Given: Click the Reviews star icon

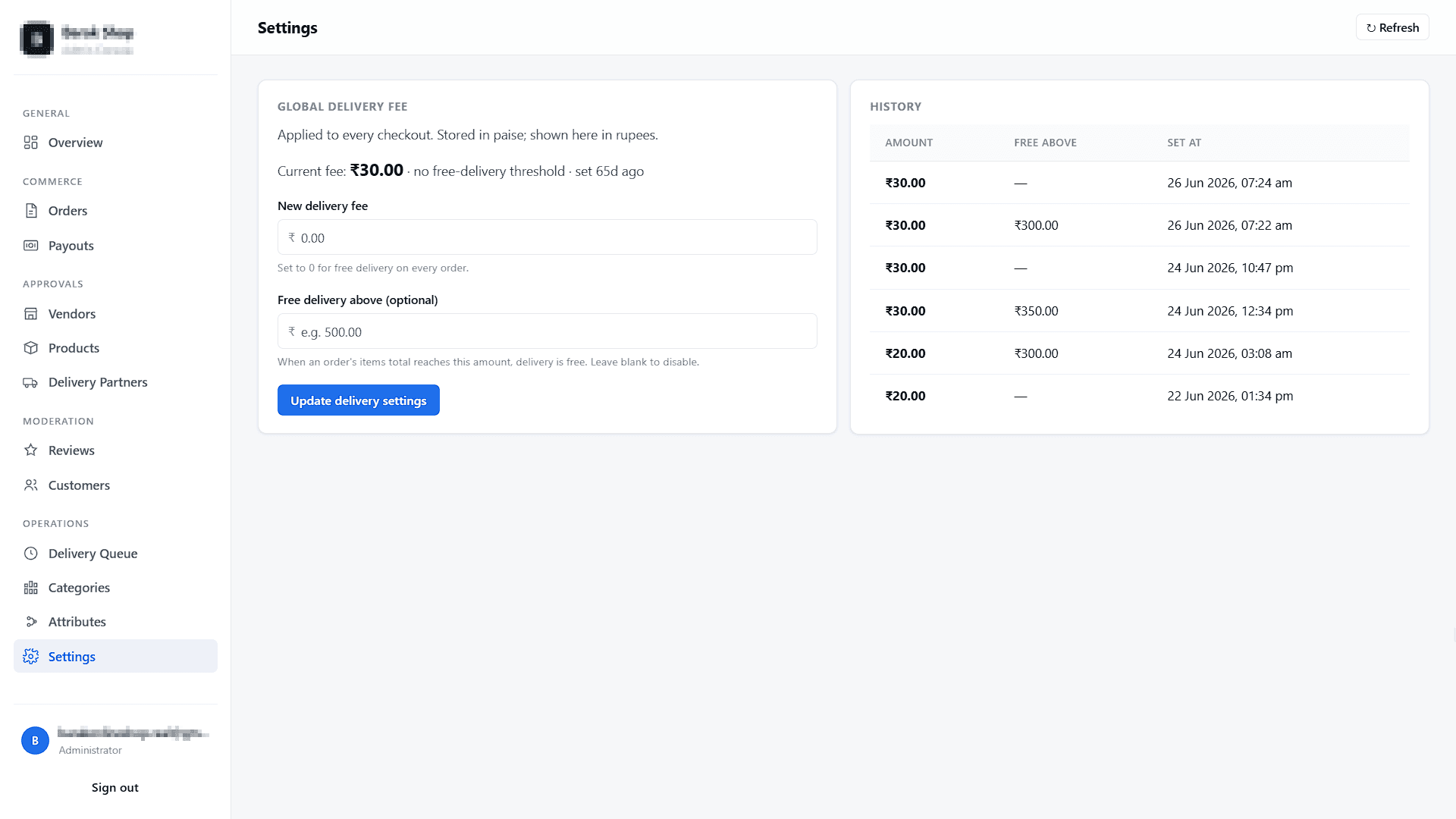Looking at the screenshot, I should pyautogui.click(x=30, y=450).
